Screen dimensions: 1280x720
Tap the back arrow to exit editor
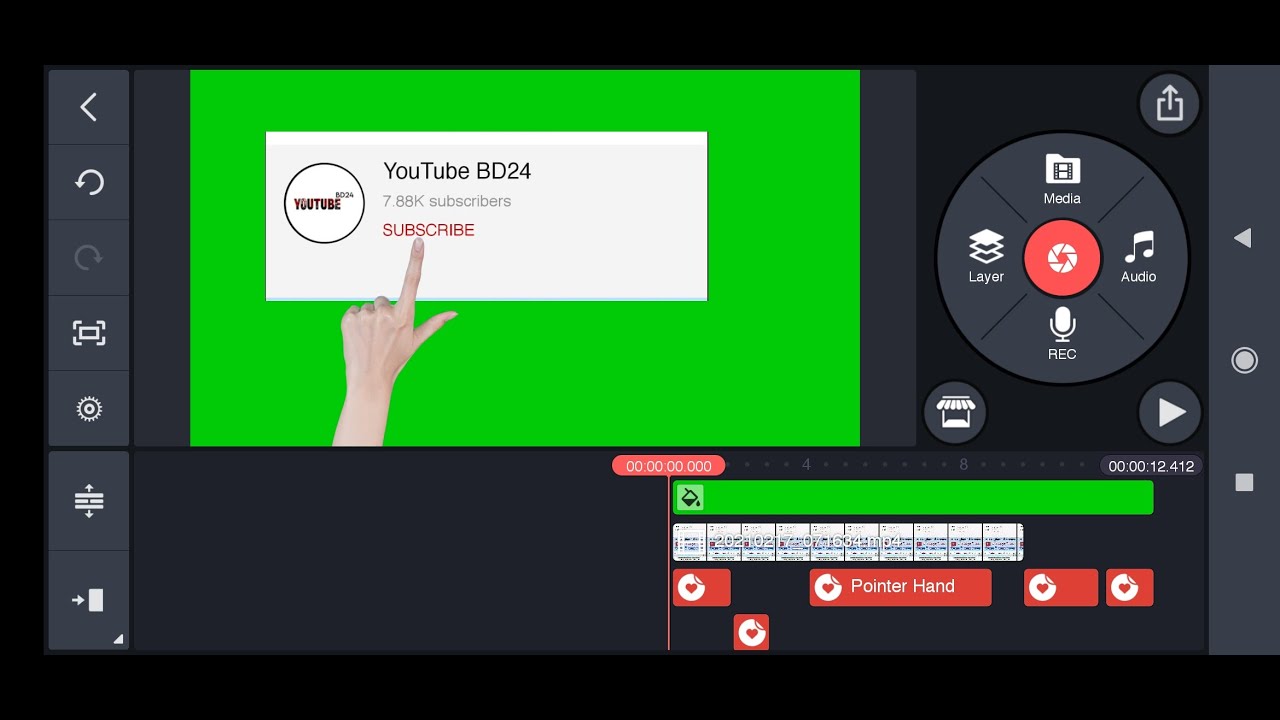pos(89,107)
